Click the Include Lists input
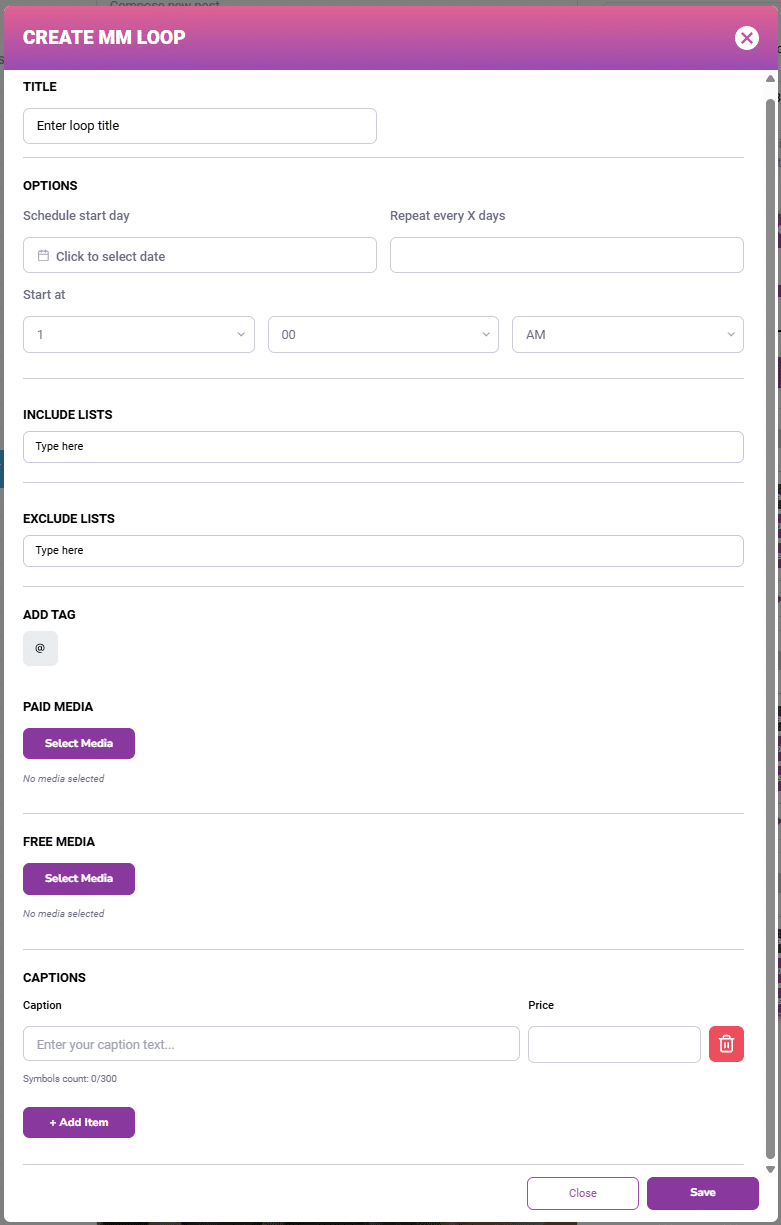Screen dimensions: 781x1225 click(x=383, y=447)
